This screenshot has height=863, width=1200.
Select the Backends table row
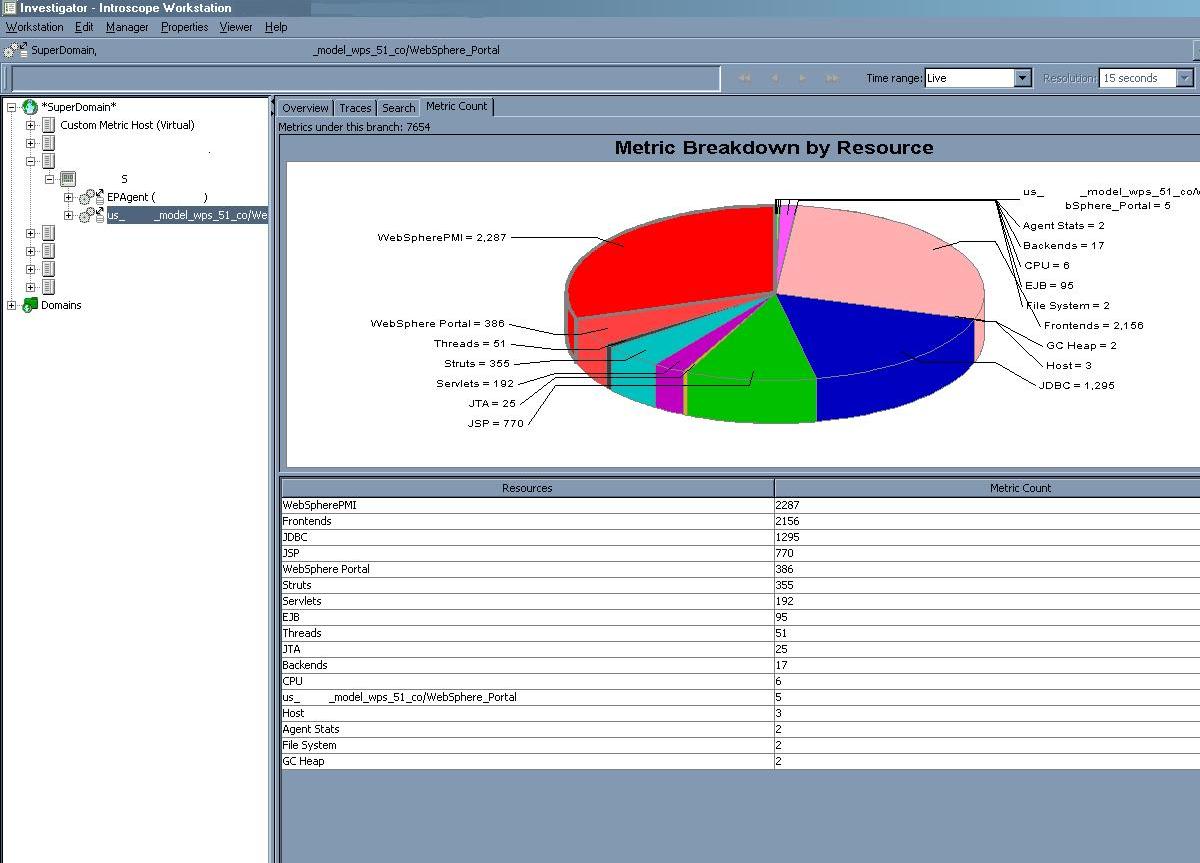tap(740, 665)
